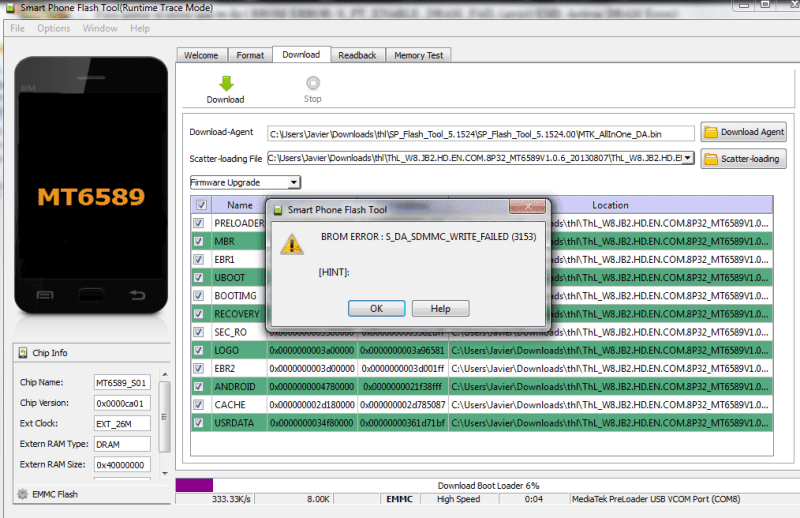The width and height of the screenshot is (800, 518).
Task: Uncheck the USRDATA partition checkbox
Action: (x=198, y=423)
